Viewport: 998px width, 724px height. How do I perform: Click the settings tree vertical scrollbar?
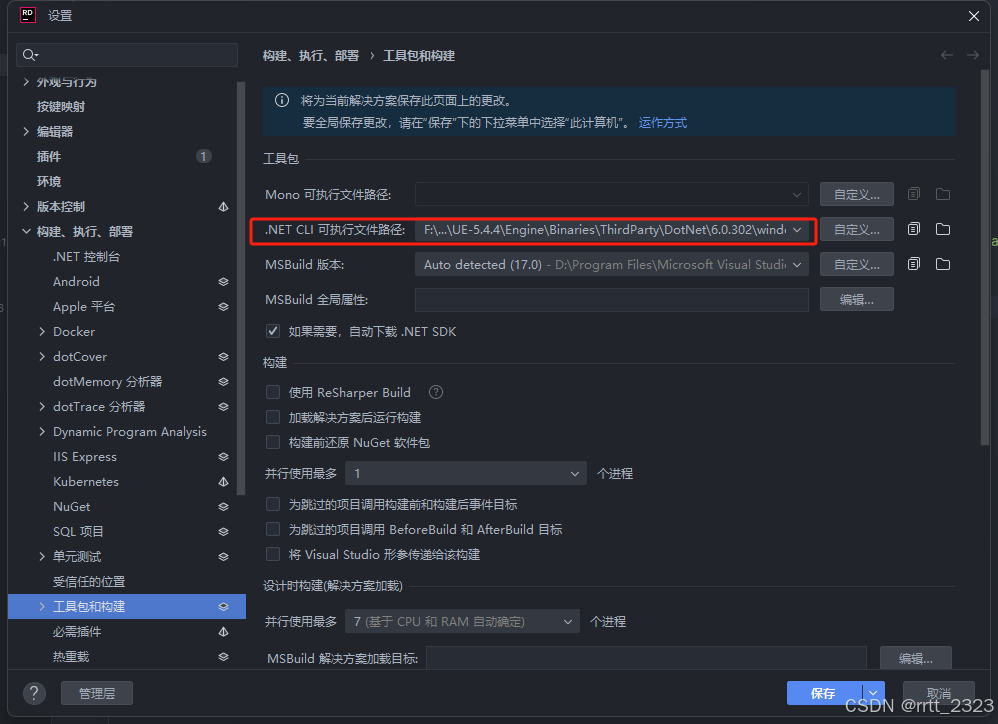[241, 288]
